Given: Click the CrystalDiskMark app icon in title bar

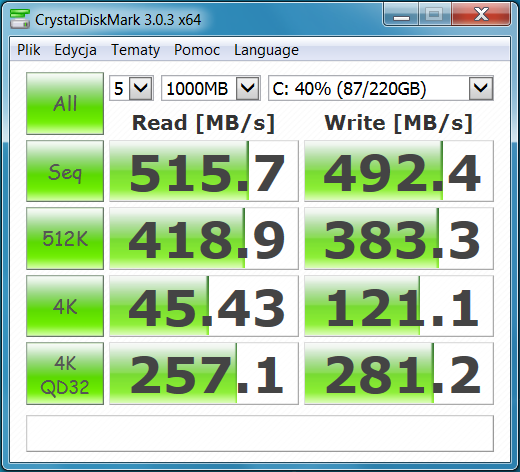Looking at the screenshot, I should click(x=20, y=19).
